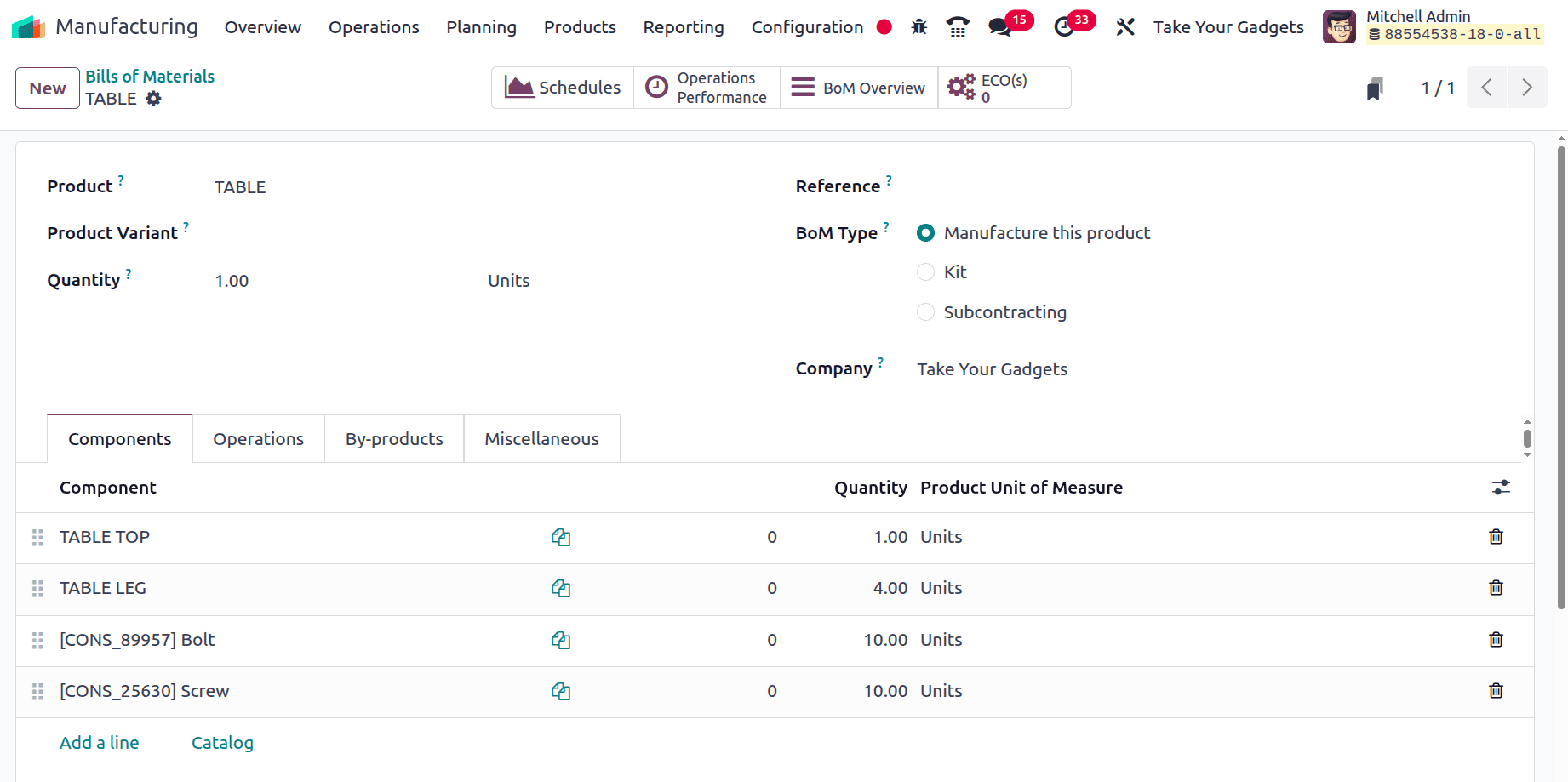Click the empty Reference field
The width and height of the screenshot is (1568, 782).
click(1209, 186)
